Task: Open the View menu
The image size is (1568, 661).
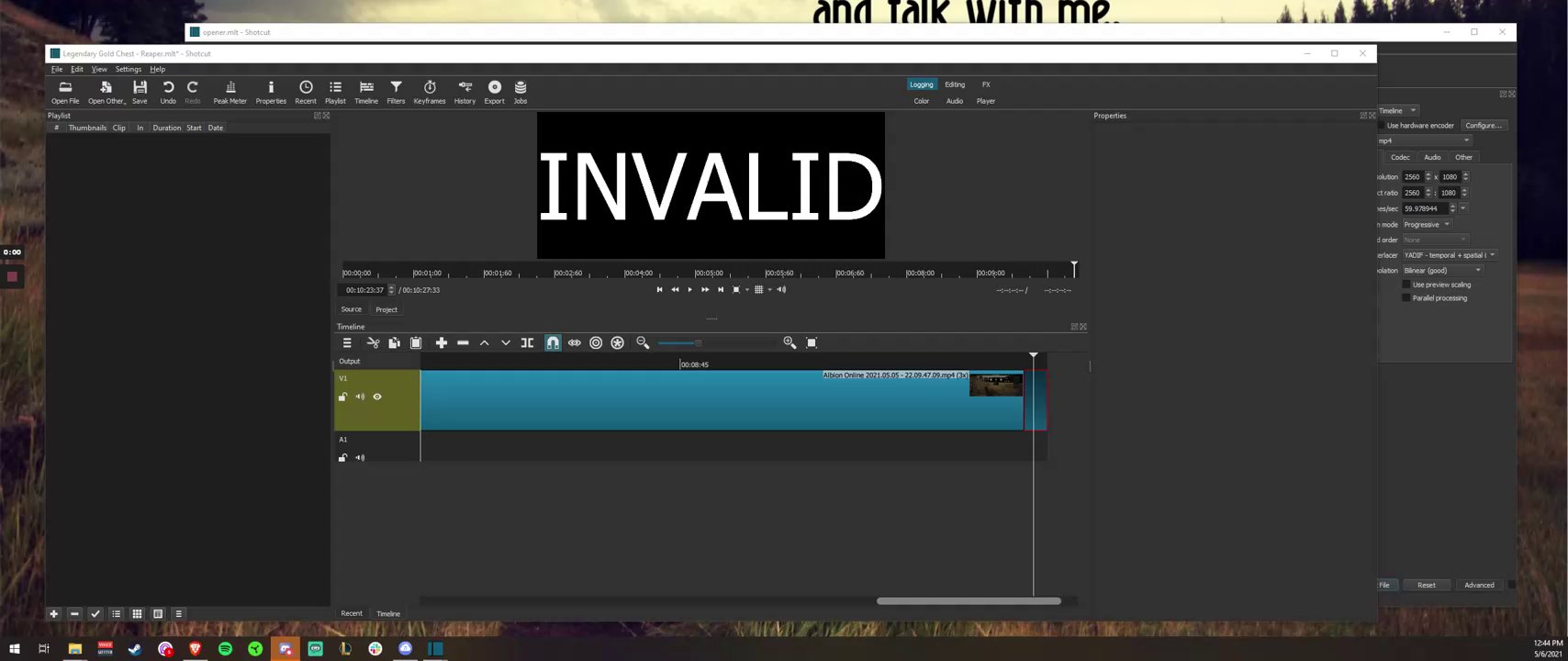Action: [x=99, y=70]
